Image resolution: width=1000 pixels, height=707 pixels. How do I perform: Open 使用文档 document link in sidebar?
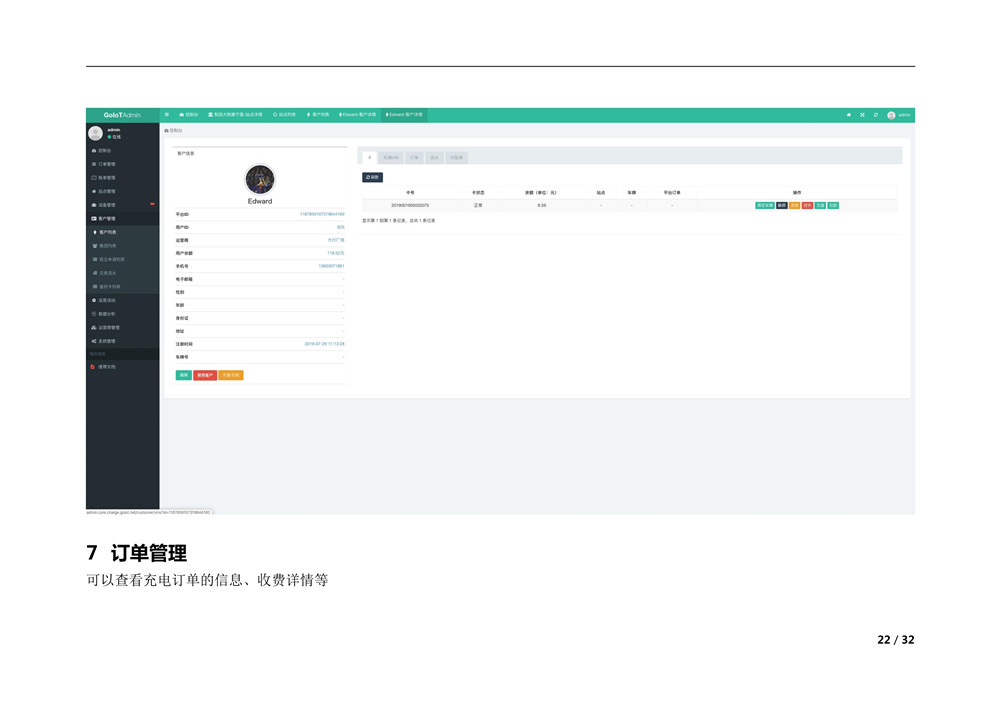[x=106, y=367]
